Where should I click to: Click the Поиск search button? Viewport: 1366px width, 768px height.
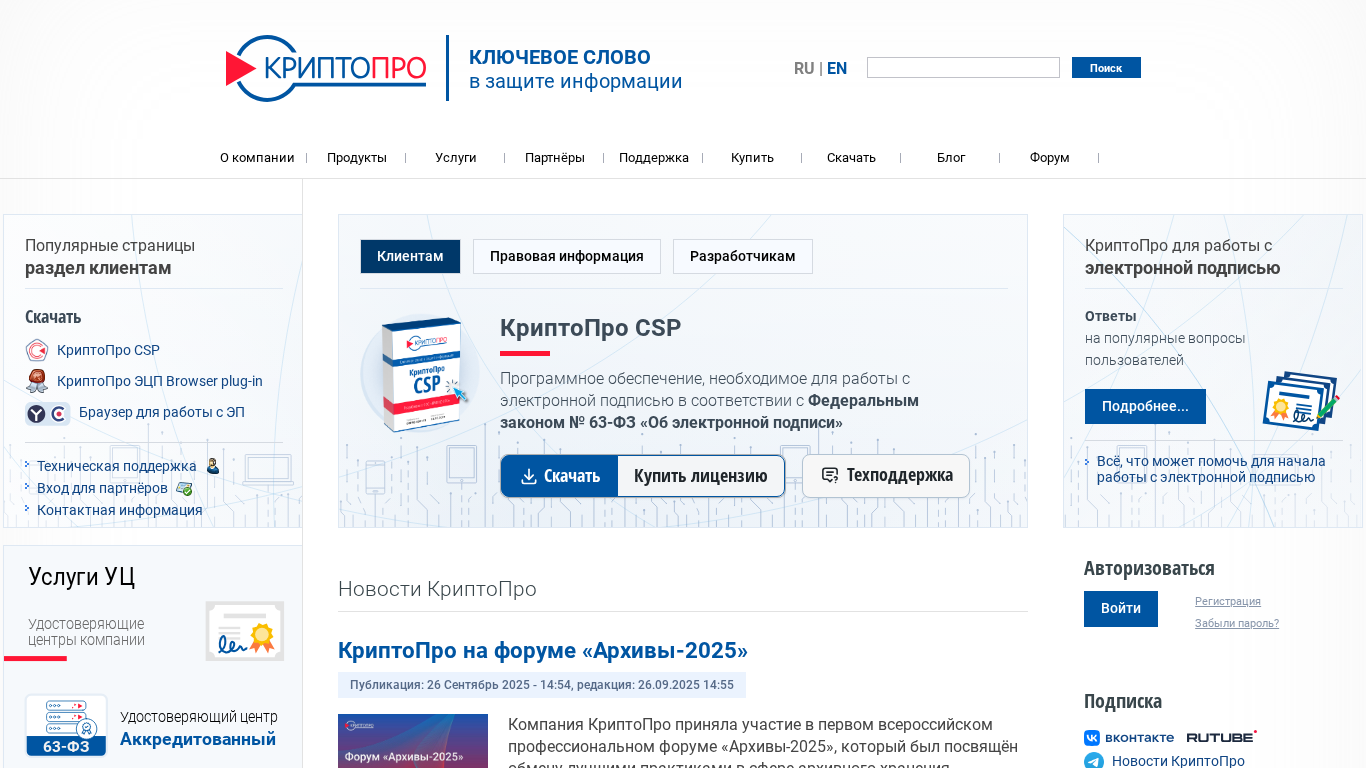(1106, 68)
